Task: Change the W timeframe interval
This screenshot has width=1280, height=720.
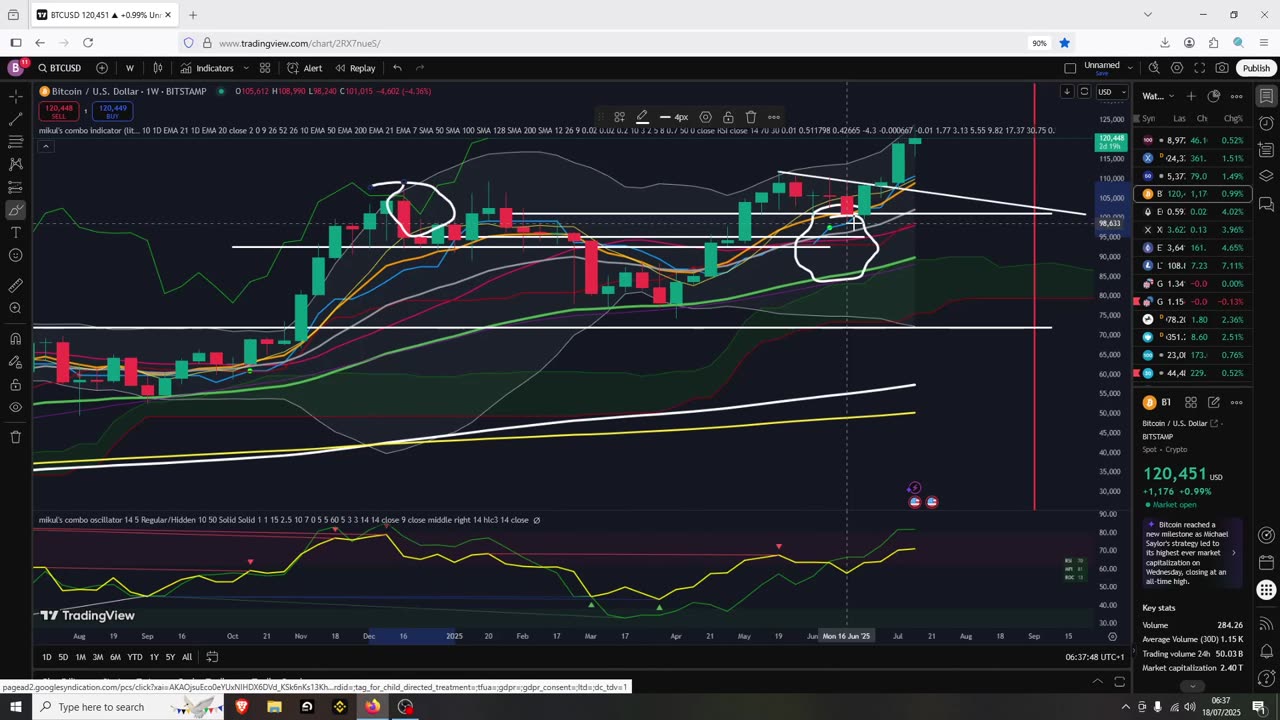Action: (130, 68)
